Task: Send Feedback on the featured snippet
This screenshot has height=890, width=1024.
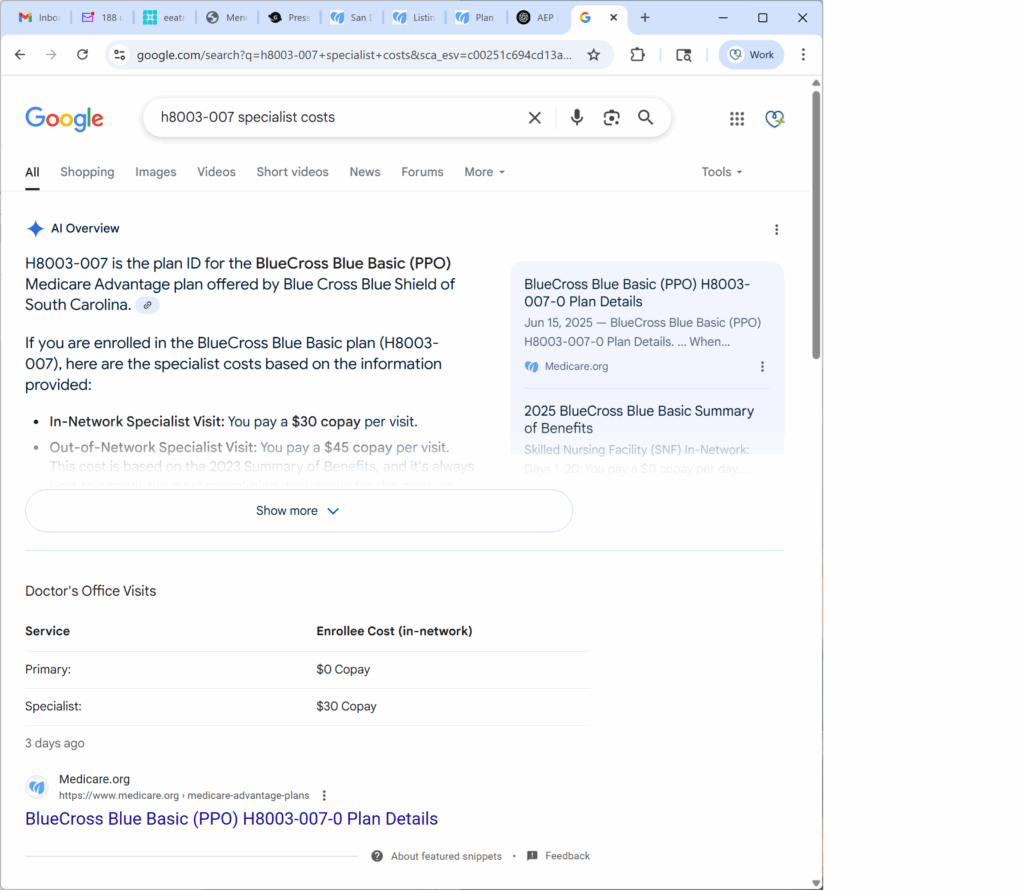Action: [558, 856]
